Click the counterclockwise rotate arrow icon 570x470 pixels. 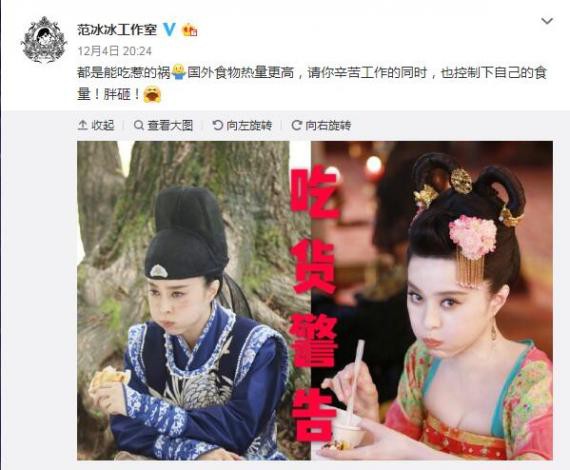coord(217,125)
